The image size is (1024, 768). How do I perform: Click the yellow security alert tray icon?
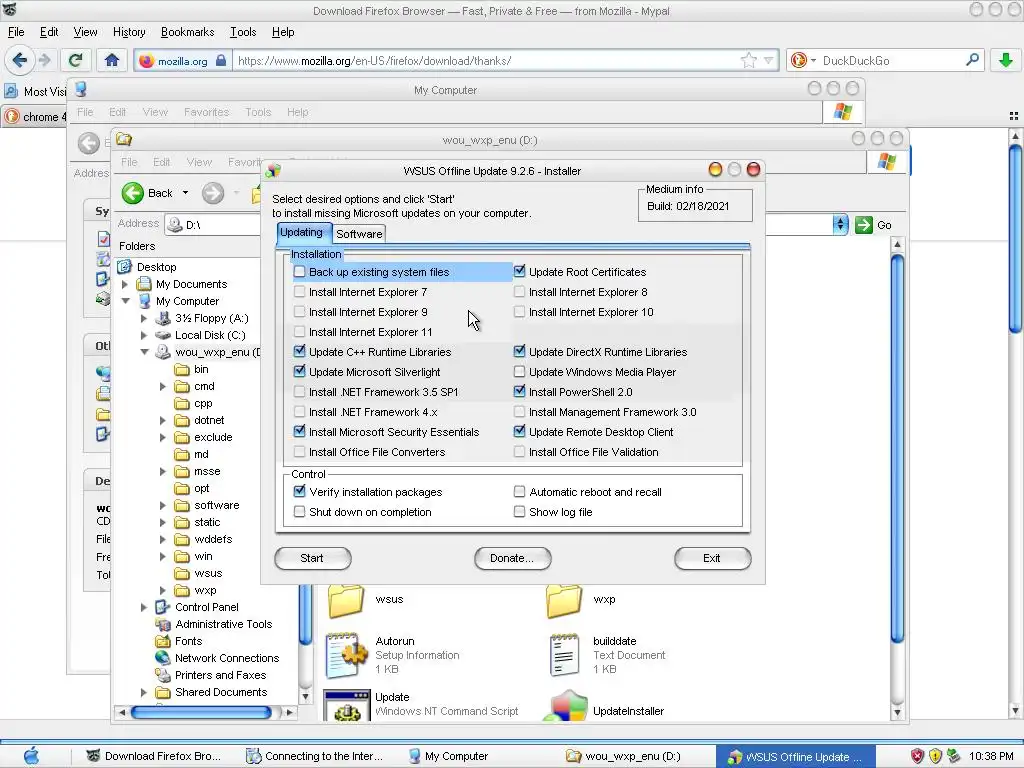(x=935, y=756)
